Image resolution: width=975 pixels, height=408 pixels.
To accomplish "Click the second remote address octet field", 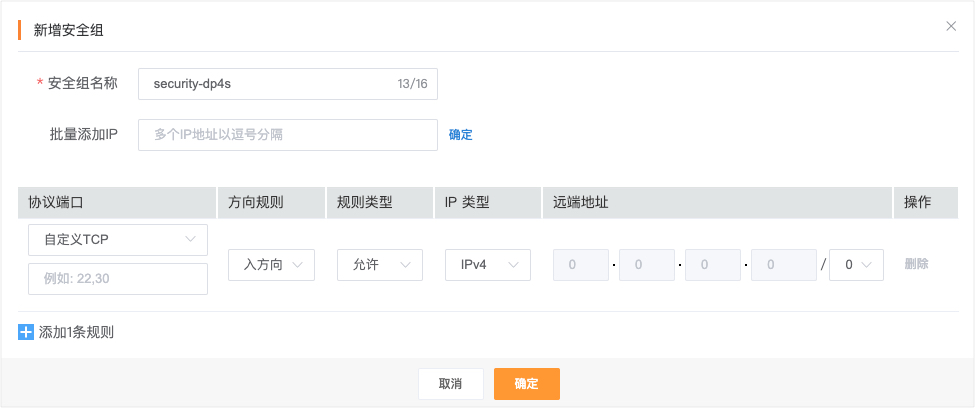I will click(647, 265).
